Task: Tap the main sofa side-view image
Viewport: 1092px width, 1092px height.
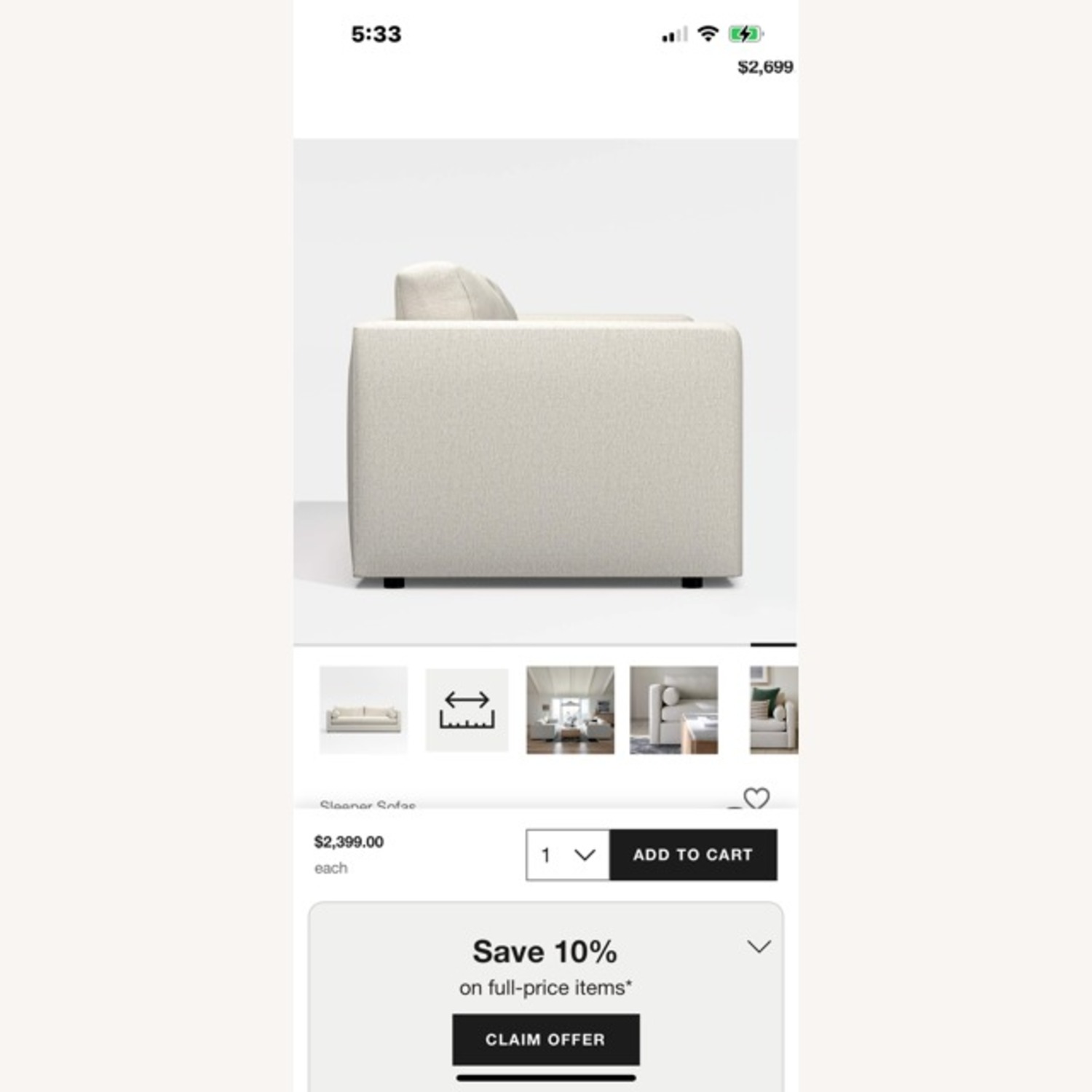Action: pyautogui.click(x=545, y=391)
